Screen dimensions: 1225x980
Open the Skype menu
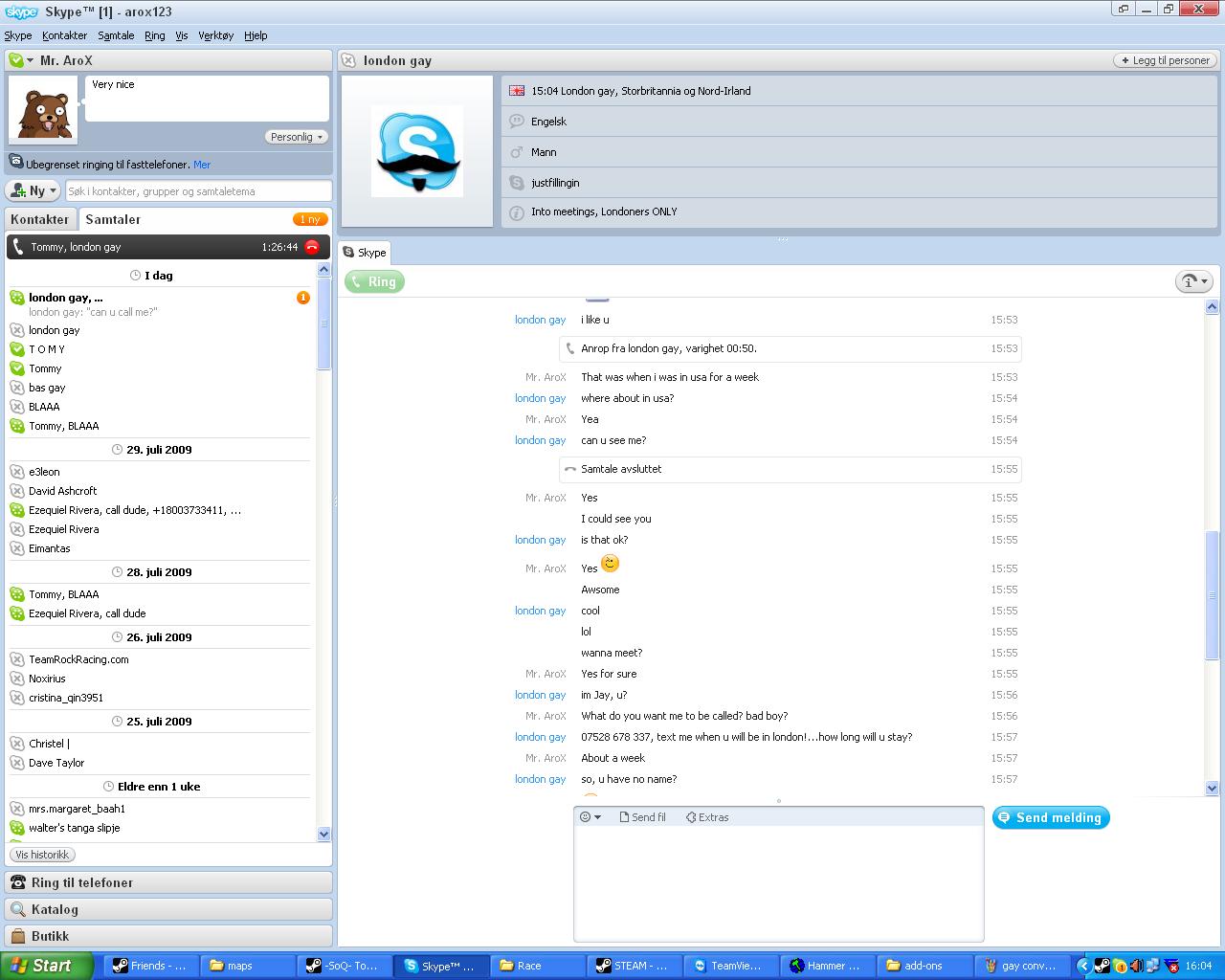[x=18, y=35]
